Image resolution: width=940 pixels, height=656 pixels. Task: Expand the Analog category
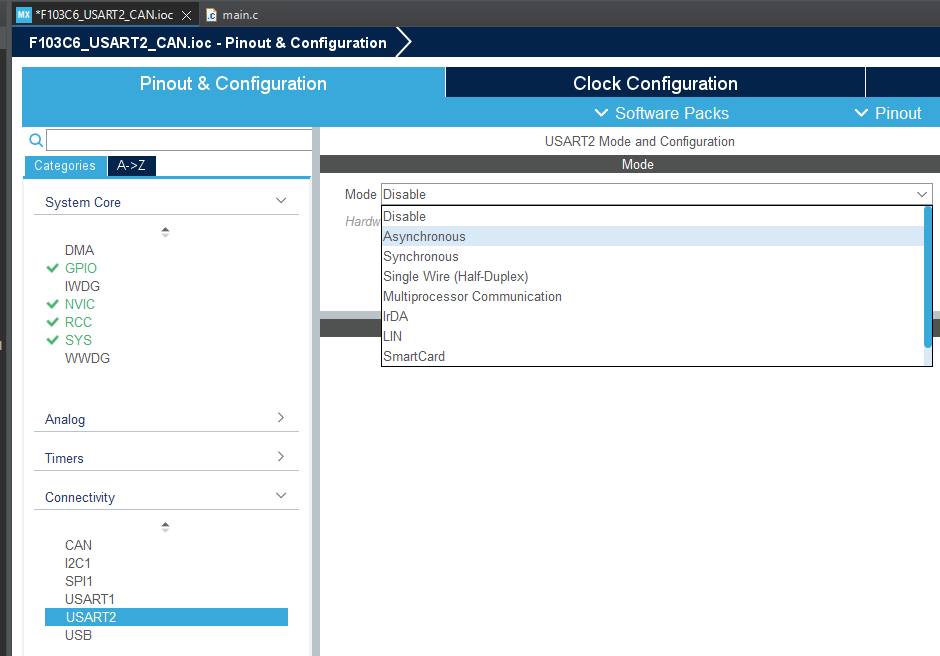click(x=281, y=419)
